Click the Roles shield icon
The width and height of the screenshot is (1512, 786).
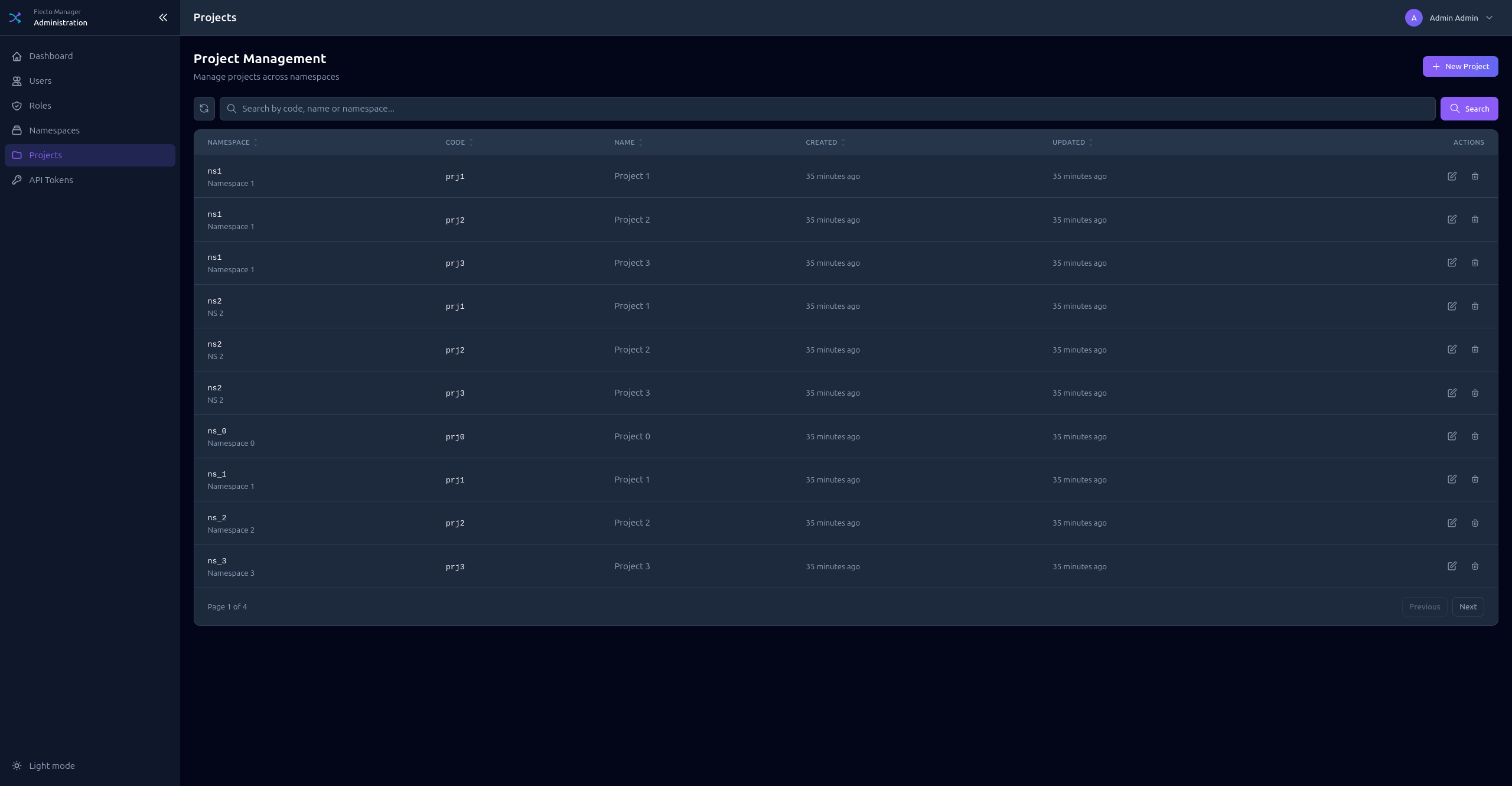(17, 105)
